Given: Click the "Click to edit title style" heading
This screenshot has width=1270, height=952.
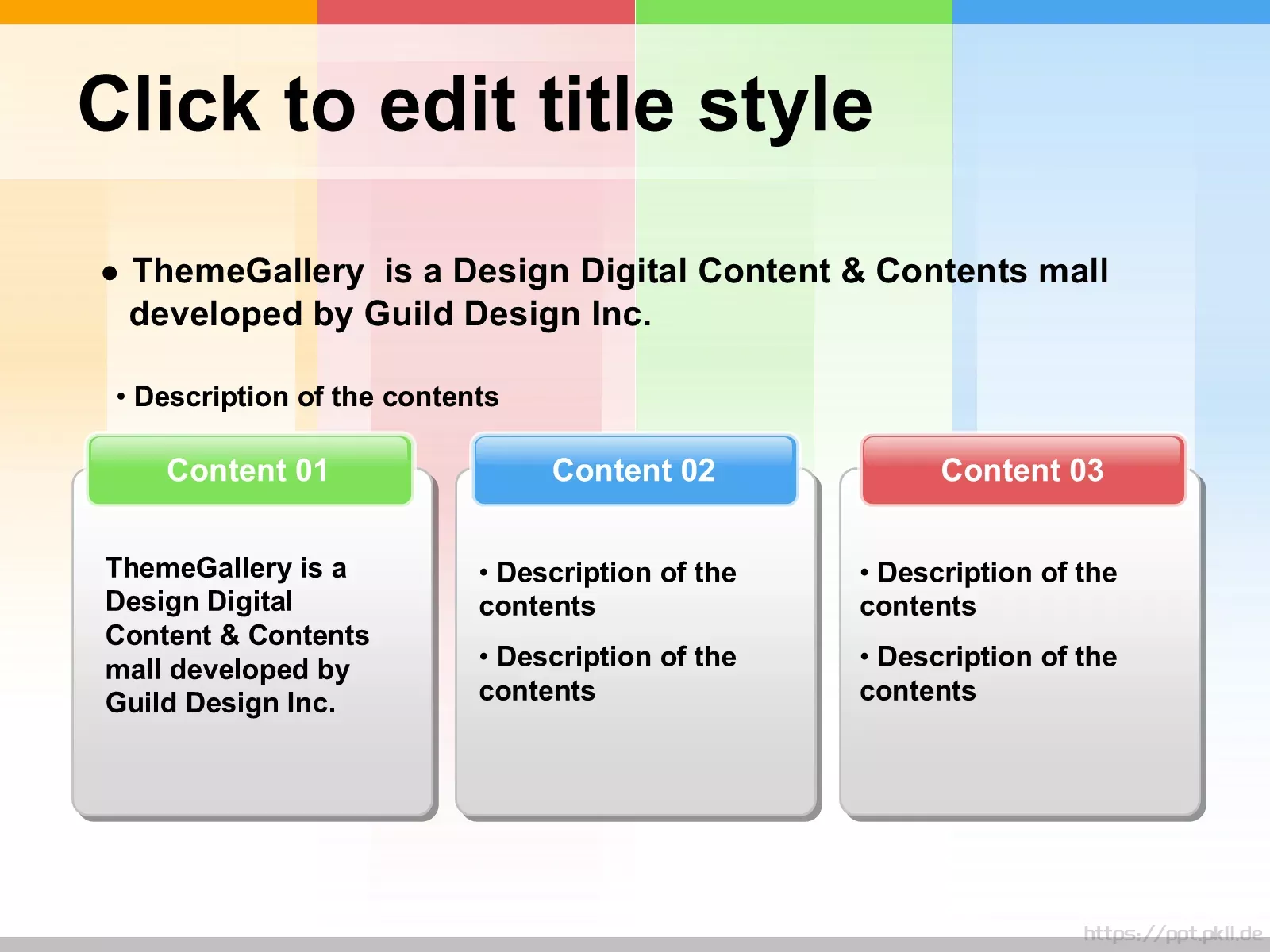Looking at the screenshot, I should click(475, 105).
